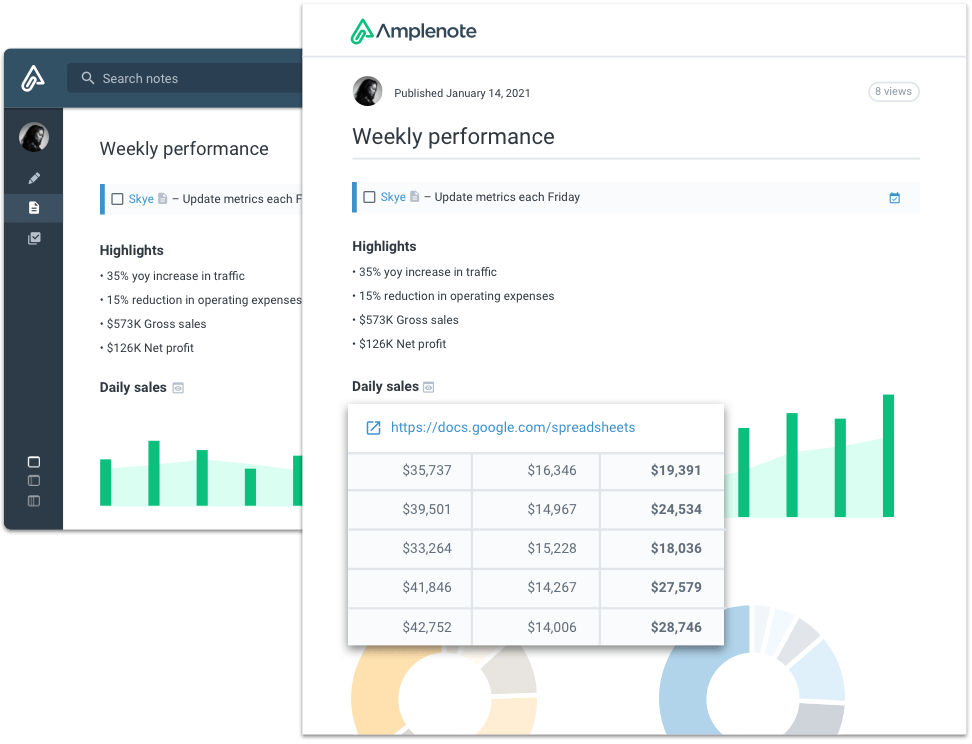The height and width of the screenshot is (744, 972).
Task: Click the Amplenote logo in the dark app header
Action: (x=34, y=78)
